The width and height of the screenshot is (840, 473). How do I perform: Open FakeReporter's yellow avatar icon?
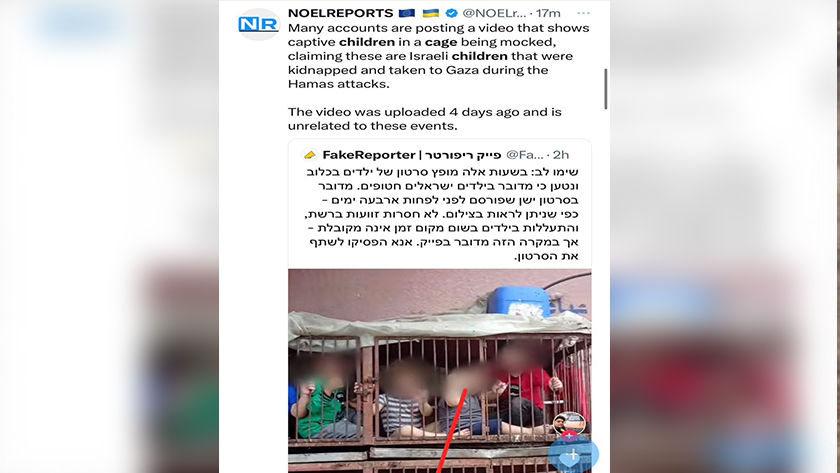(309, 155)
